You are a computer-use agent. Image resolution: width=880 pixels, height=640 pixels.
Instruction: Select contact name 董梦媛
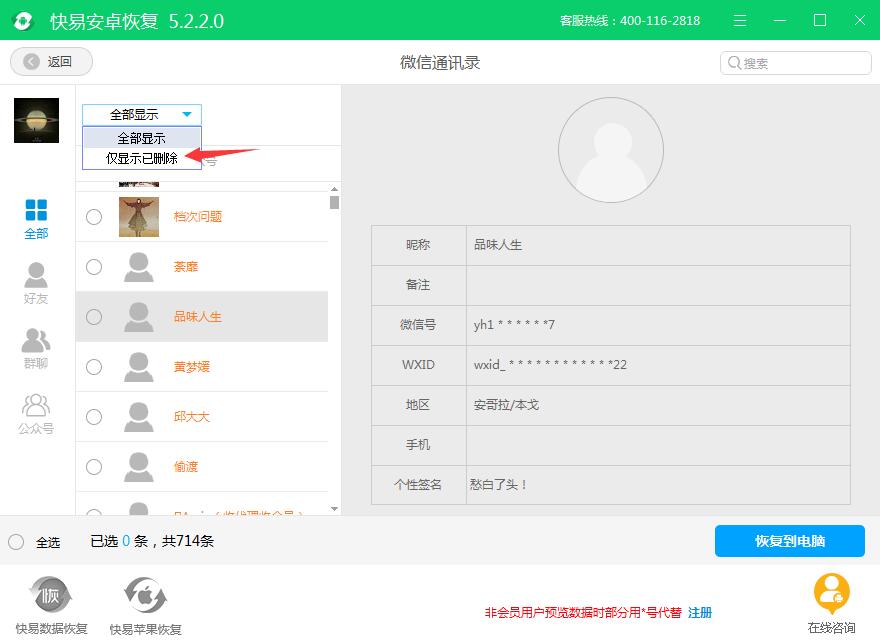192,367
